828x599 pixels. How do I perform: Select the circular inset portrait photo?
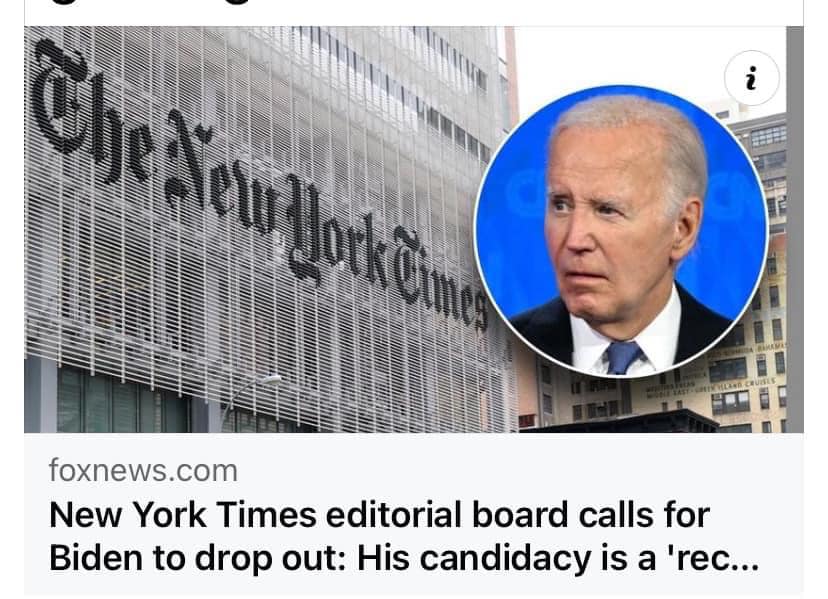621,231
